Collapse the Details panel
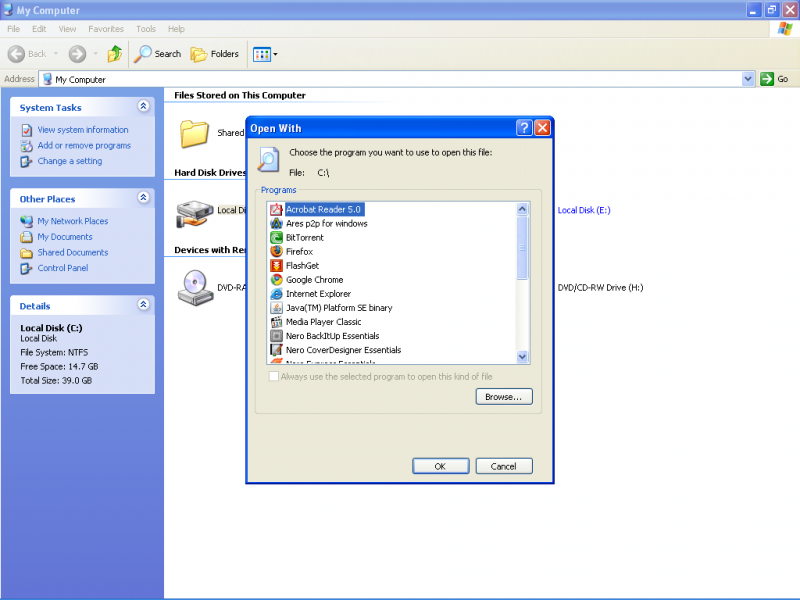This screenshot has width=800, height=600. (143, 305)
